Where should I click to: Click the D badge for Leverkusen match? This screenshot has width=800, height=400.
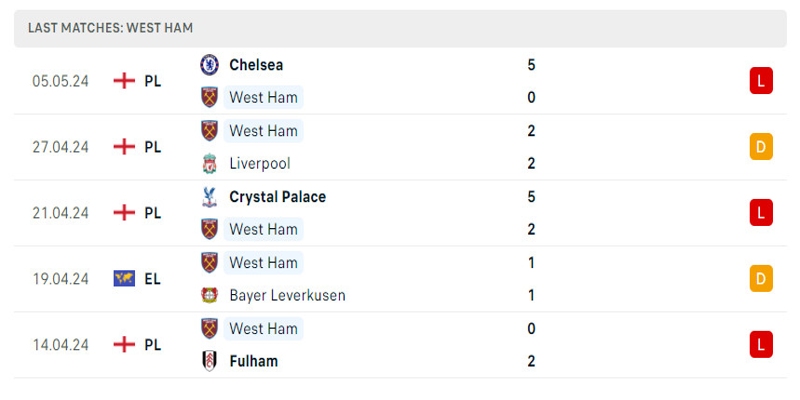[x=761, y=279]
